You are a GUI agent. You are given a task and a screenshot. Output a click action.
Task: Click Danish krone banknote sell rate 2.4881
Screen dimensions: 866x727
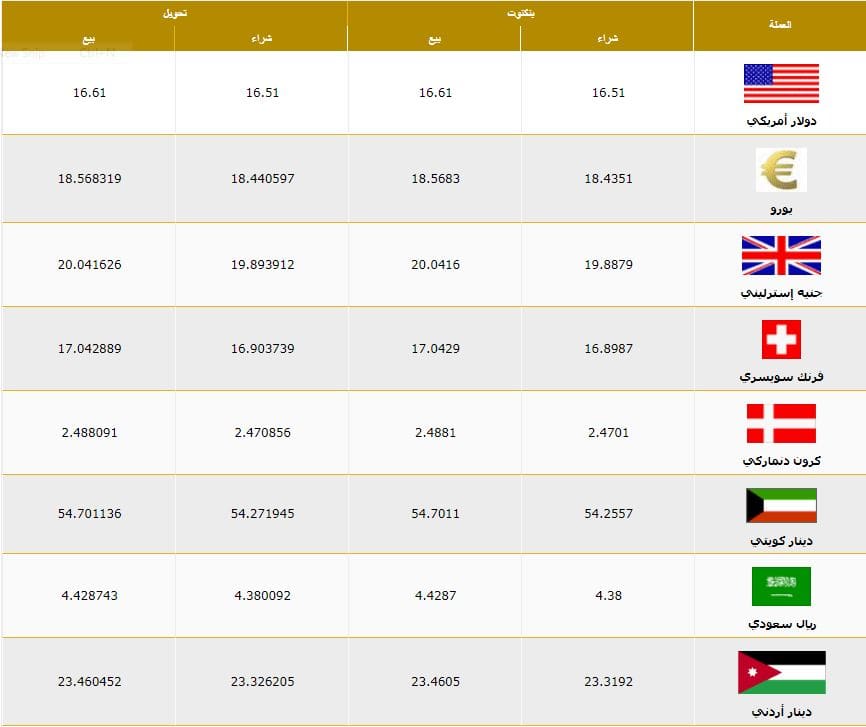coord(435,433)
